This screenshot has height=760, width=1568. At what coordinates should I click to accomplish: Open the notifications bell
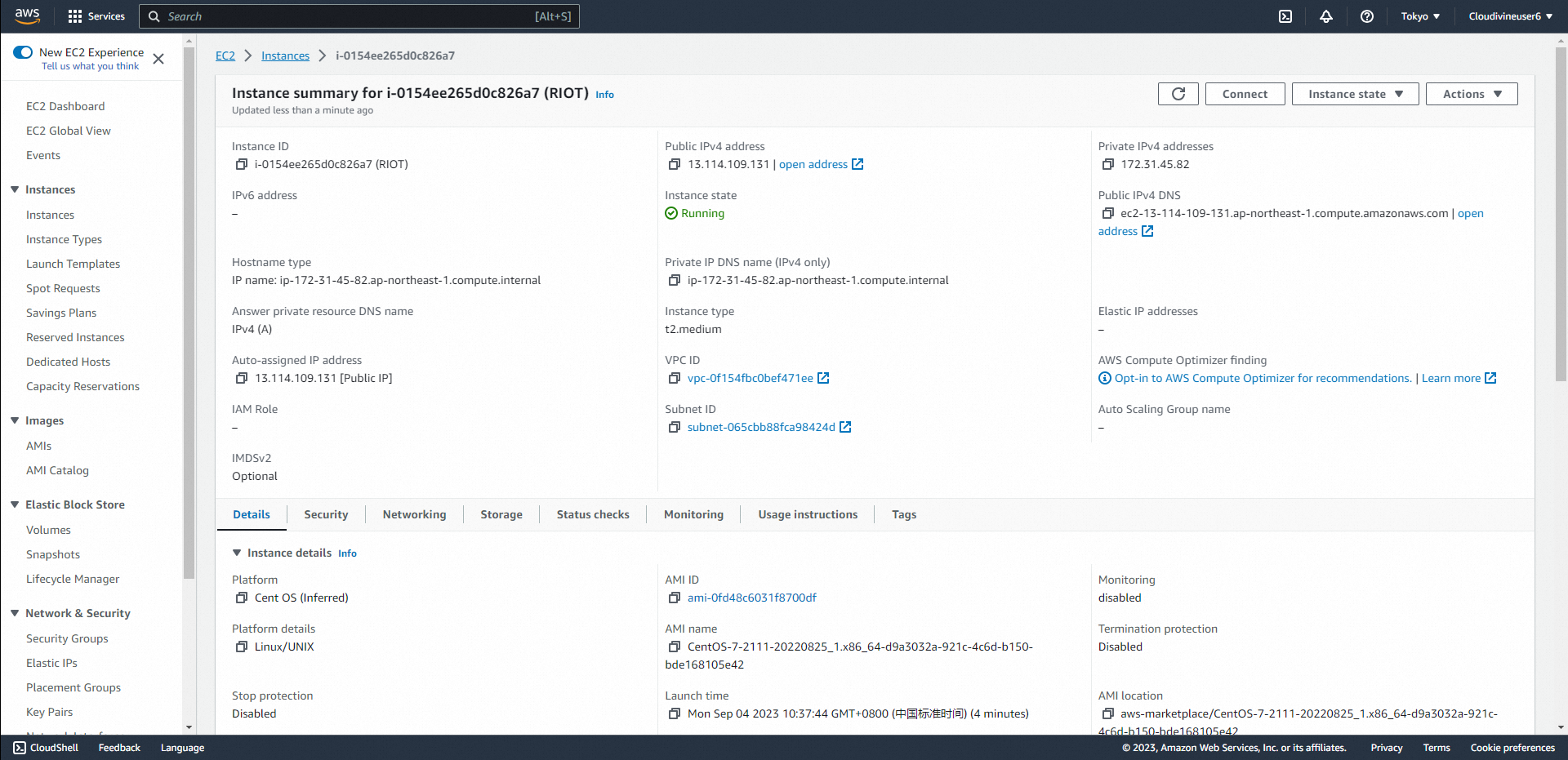coord(1326,16)
